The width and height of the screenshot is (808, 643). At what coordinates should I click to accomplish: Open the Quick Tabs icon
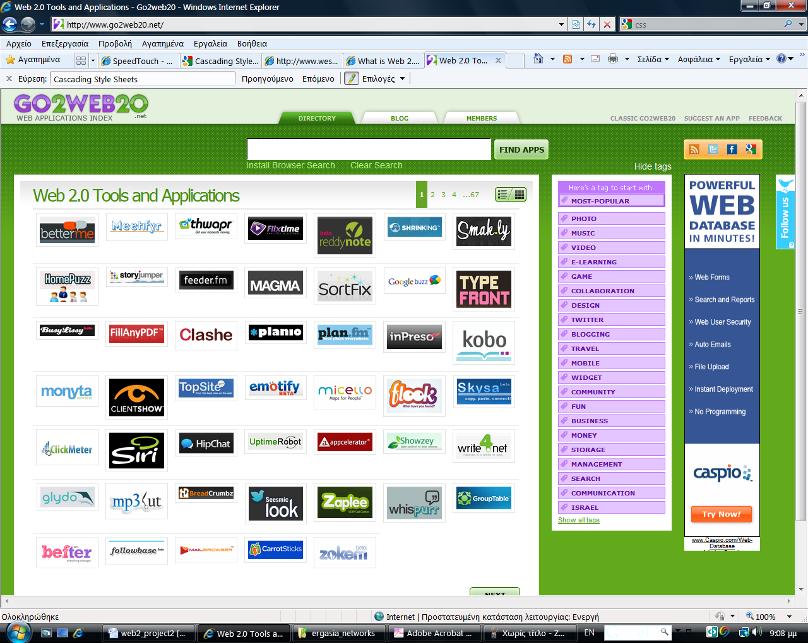[81, 60]
